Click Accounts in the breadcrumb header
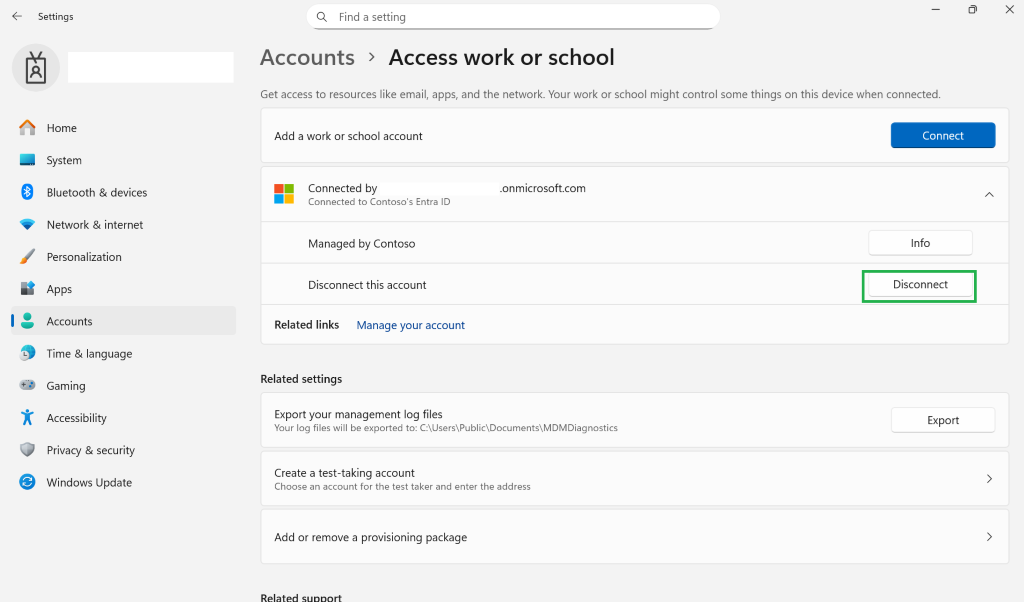The image size is (1024, 602). click(308, 57)
